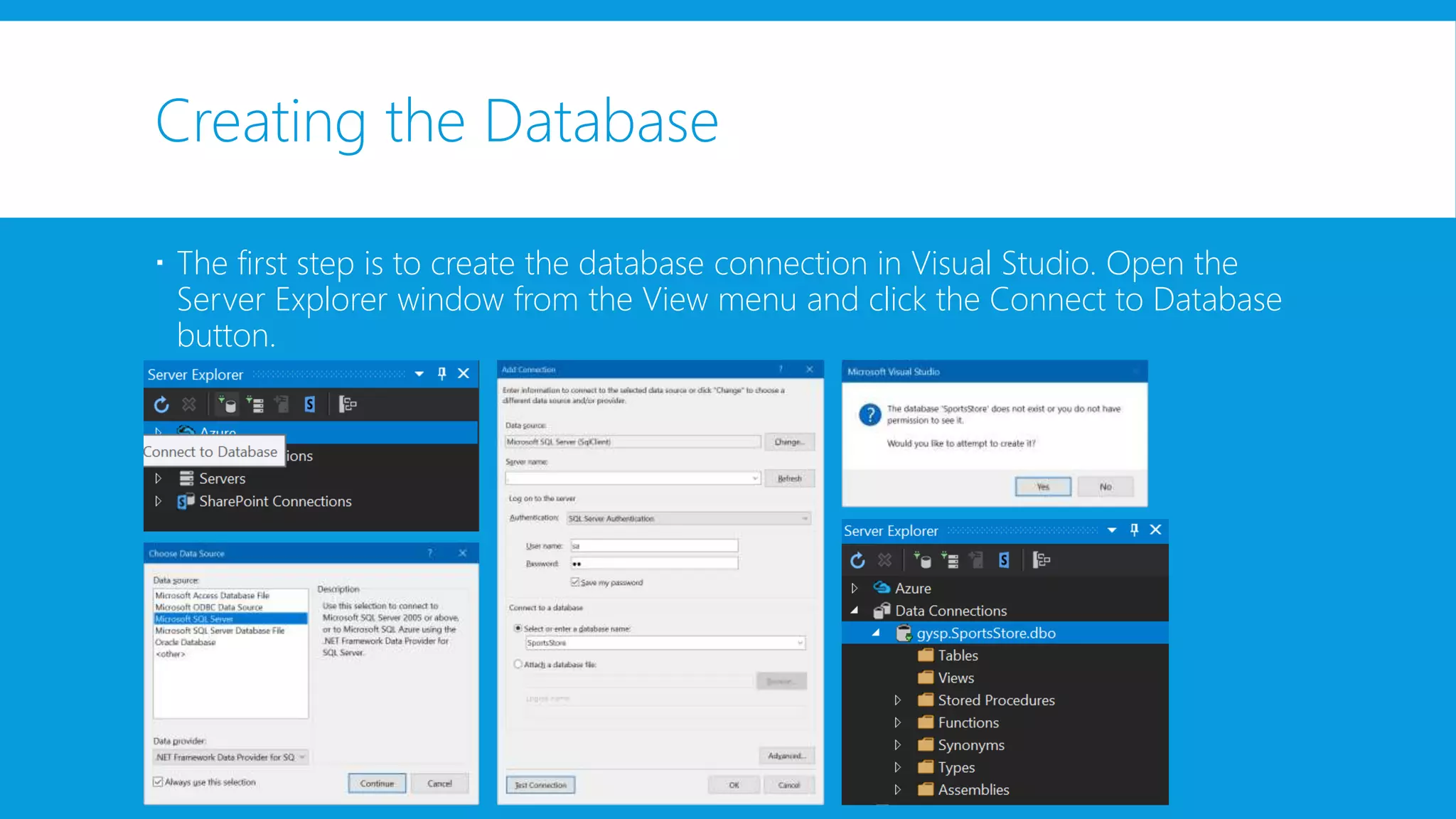
Task: Click help question mark in Choose Data Source dialog
Action: pyautogui.click(x=430, y=553)
